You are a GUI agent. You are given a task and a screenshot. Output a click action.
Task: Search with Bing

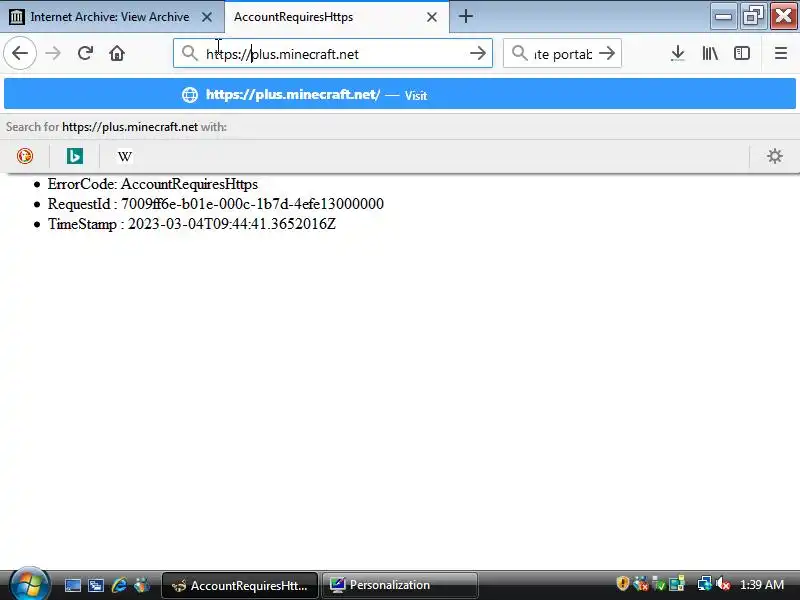point(75,156)
